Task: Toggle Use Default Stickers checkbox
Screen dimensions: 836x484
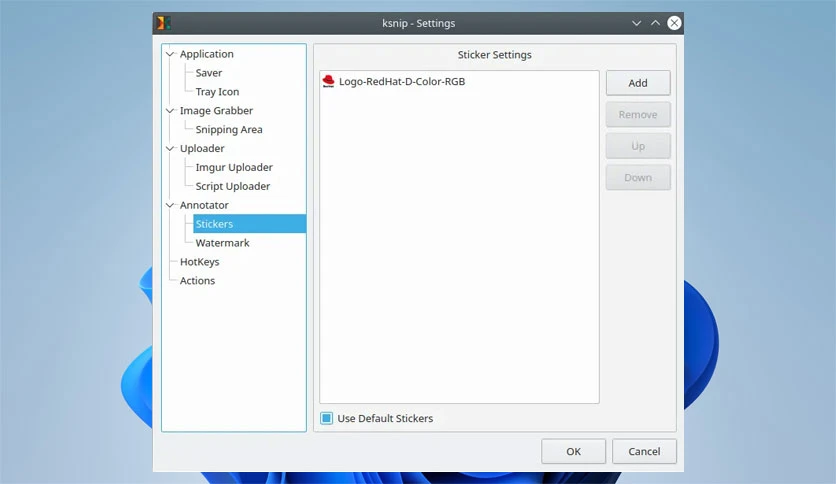Action: pos(326,418)
